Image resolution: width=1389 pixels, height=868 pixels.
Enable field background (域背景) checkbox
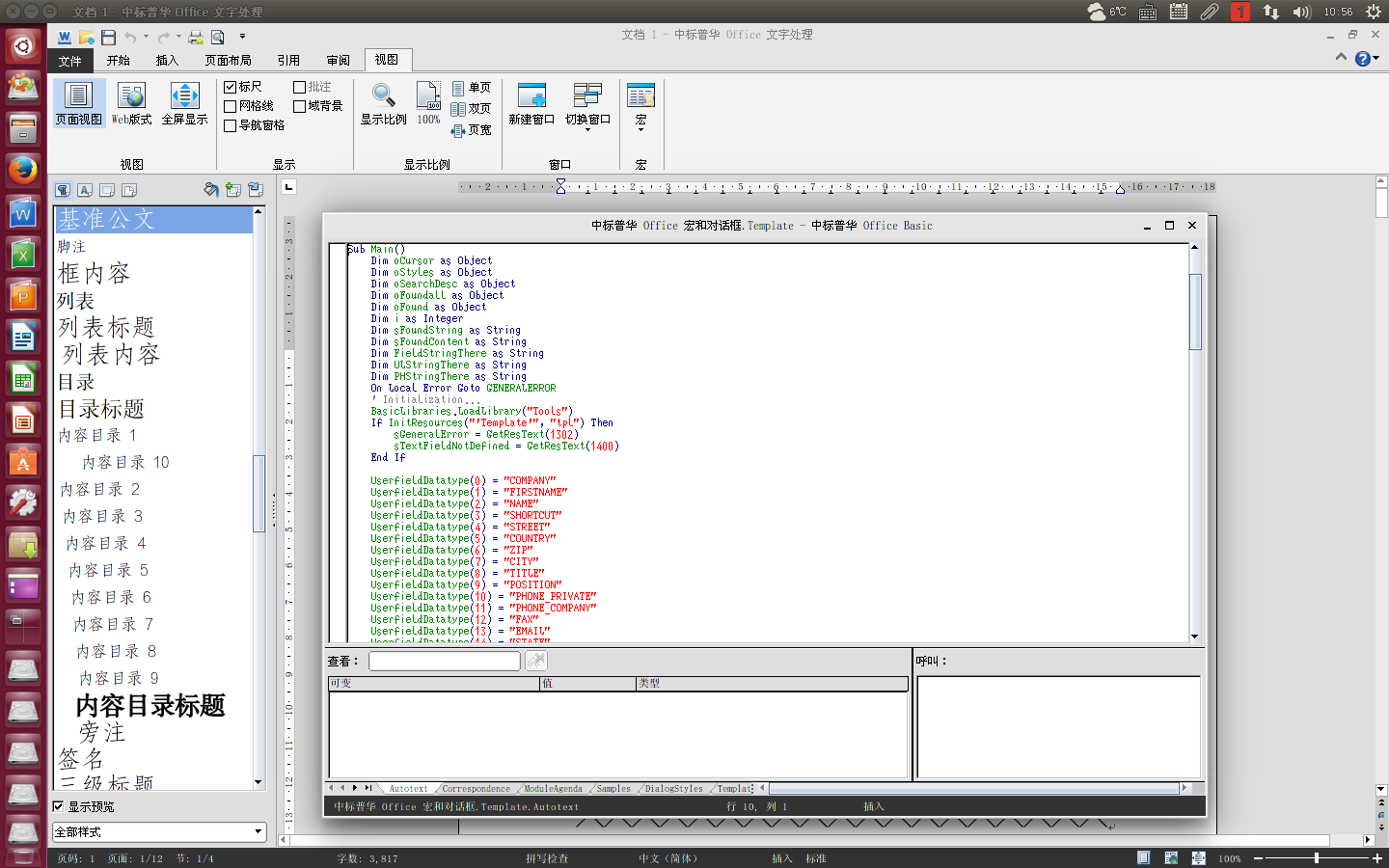click(x=300, y=106)
